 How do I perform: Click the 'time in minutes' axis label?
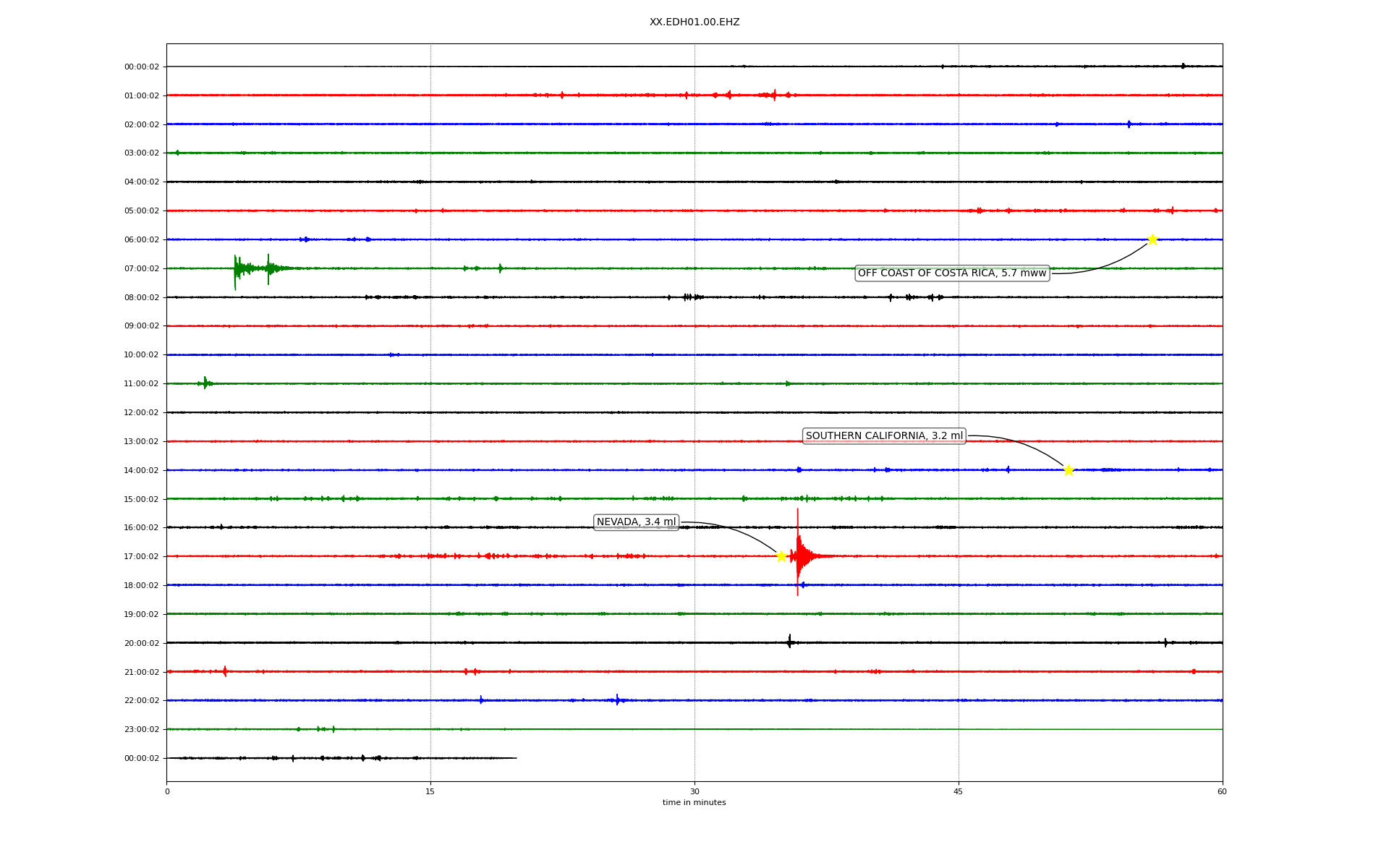pyautogui.click(x=694, y=803)
